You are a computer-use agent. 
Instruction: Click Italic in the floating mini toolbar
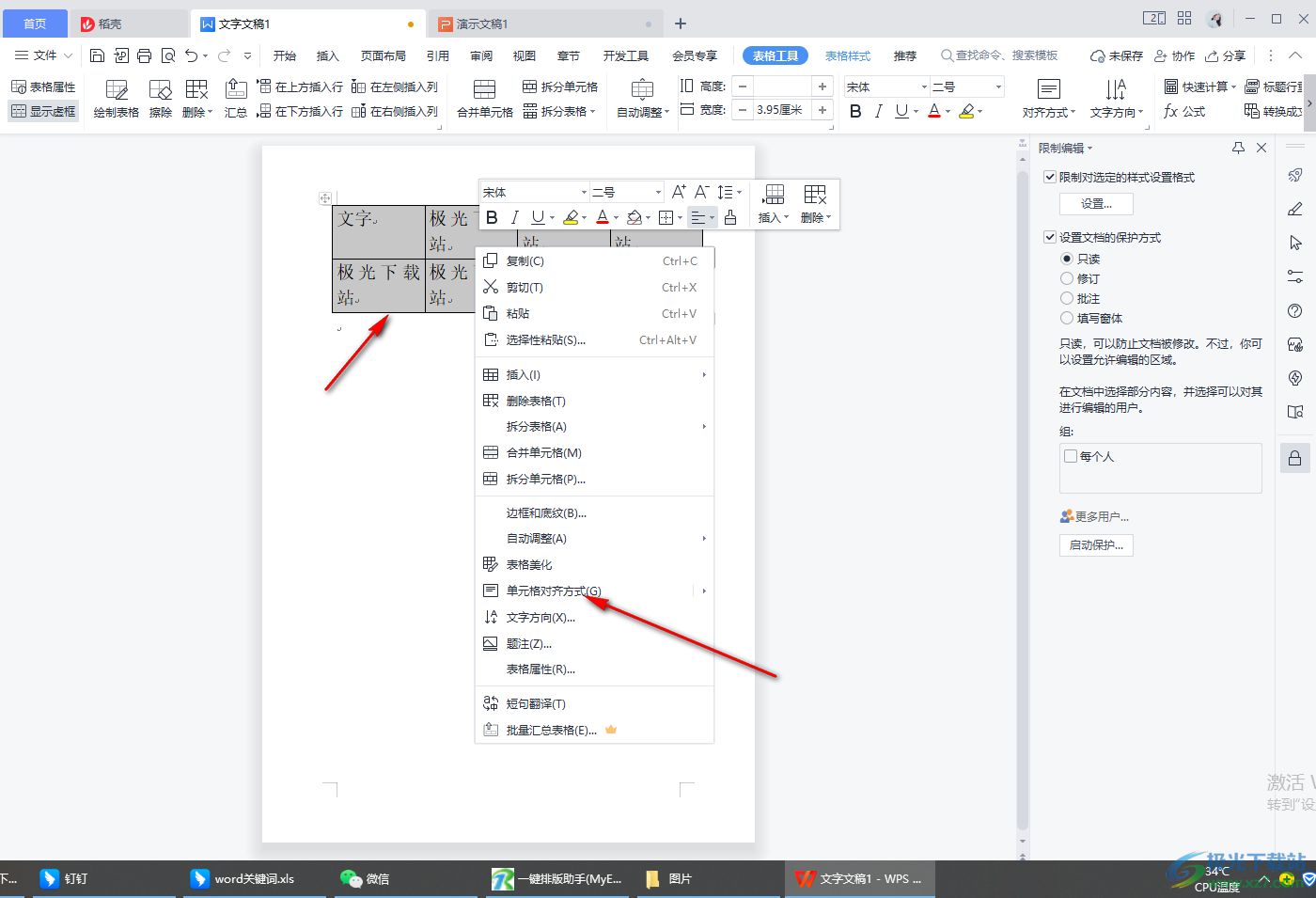coord(514,217)
